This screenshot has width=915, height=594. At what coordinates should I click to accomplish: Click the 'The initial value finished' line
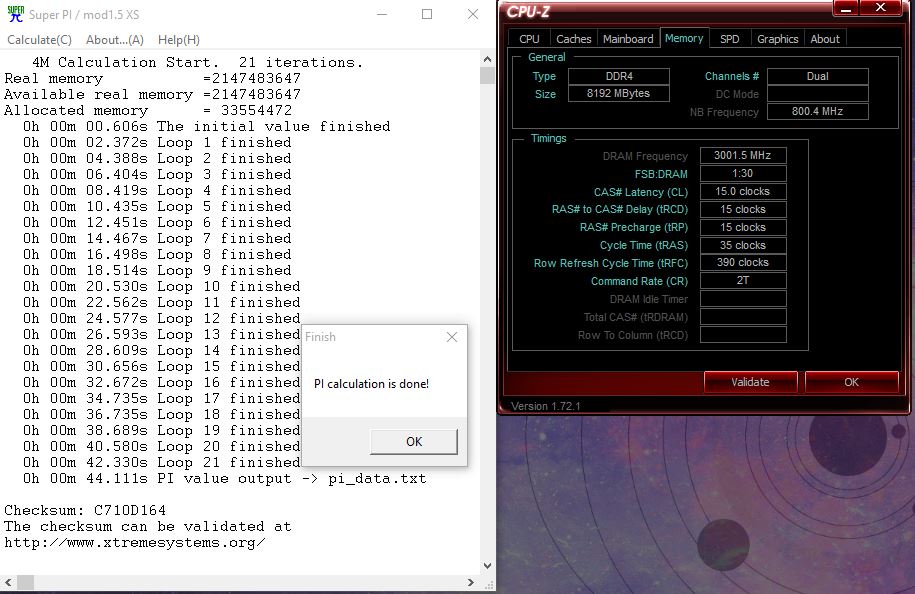coord(207,127)
